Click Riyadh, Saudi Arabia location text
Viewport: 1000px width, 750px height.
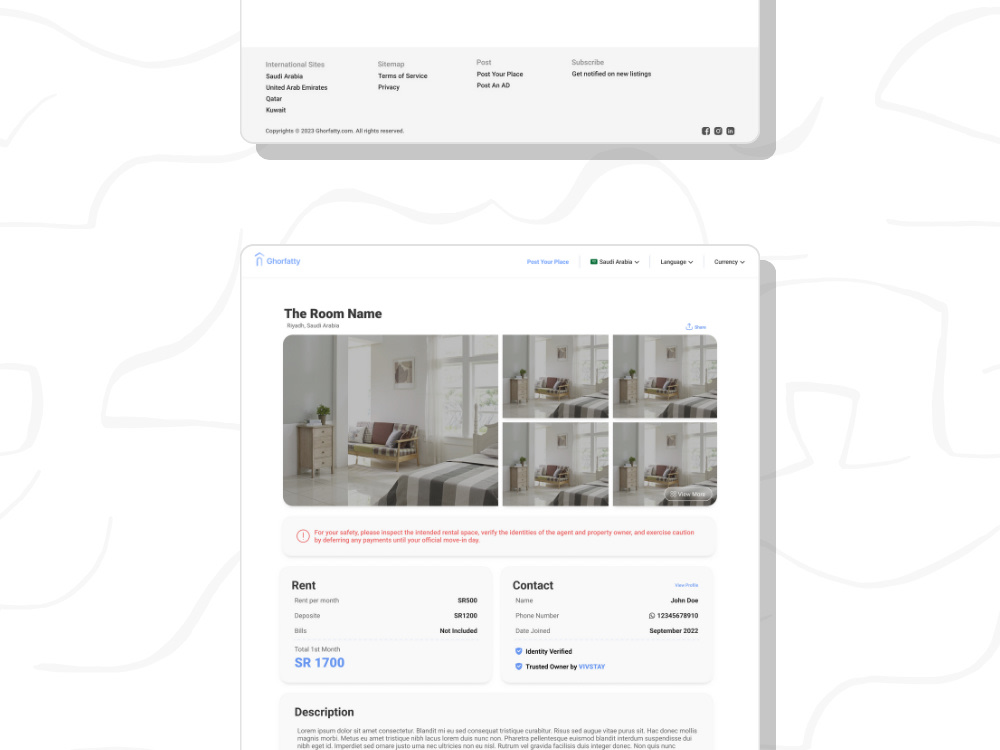pos(312,325)
